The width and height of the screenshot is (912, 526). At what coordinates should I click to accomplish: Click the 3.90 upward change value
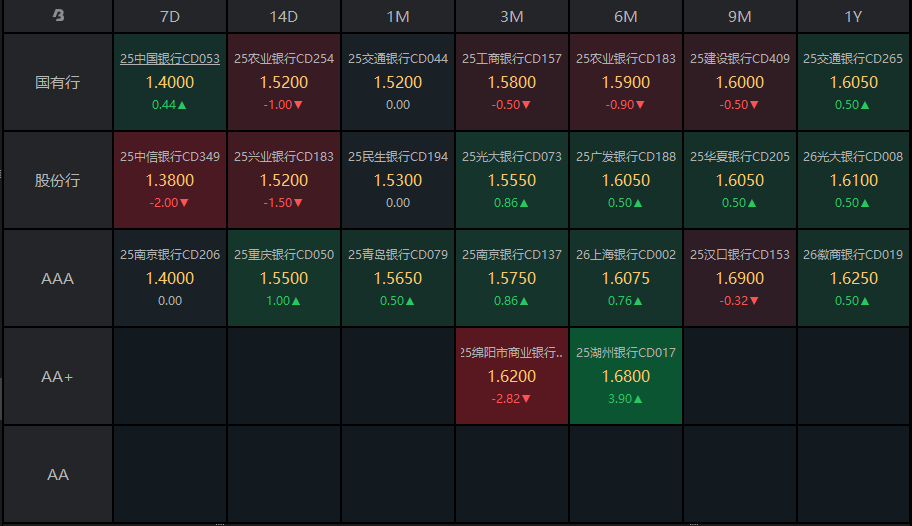[x=625, y=399]
